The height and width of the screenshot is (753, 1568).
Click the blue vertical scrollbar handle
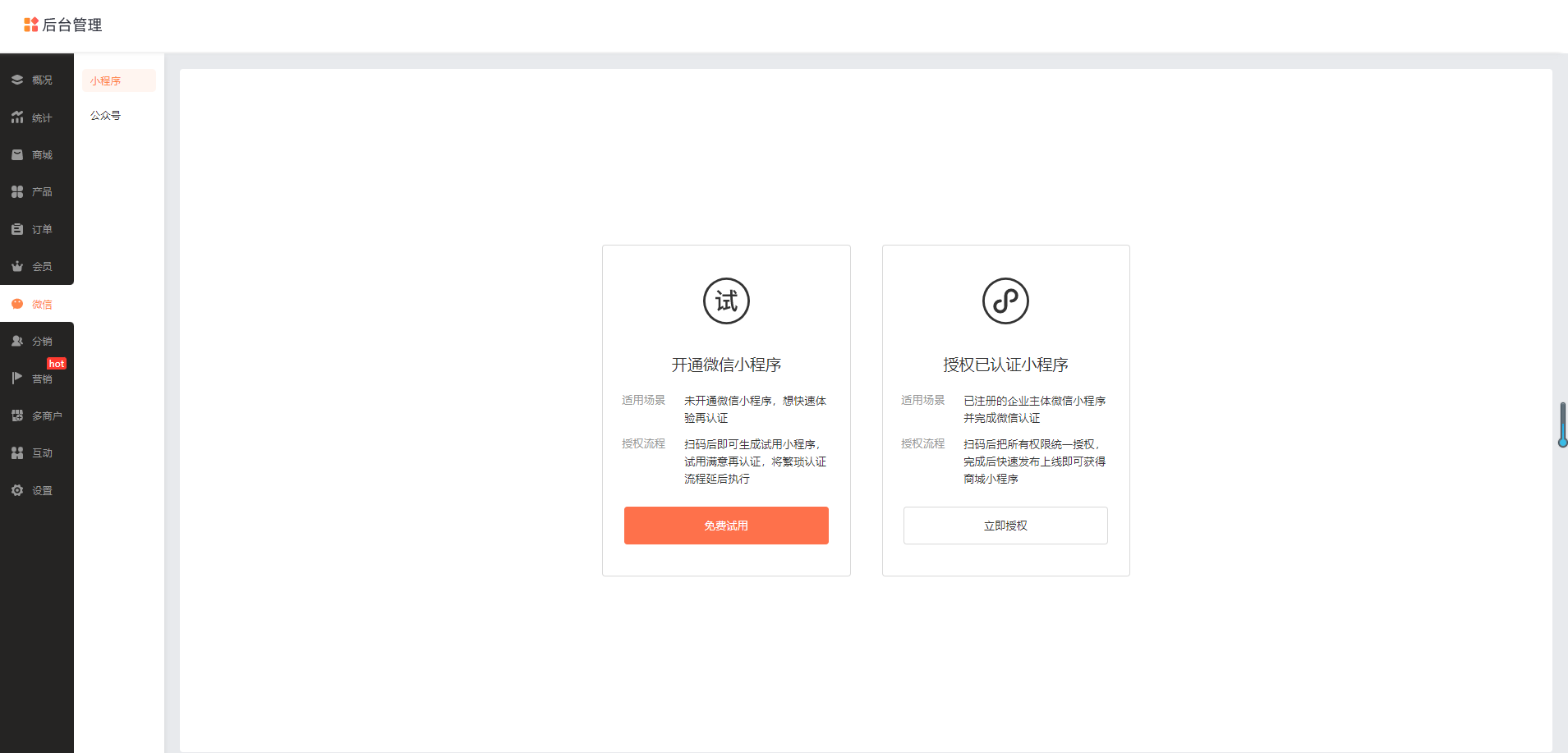click(1562, 425)
